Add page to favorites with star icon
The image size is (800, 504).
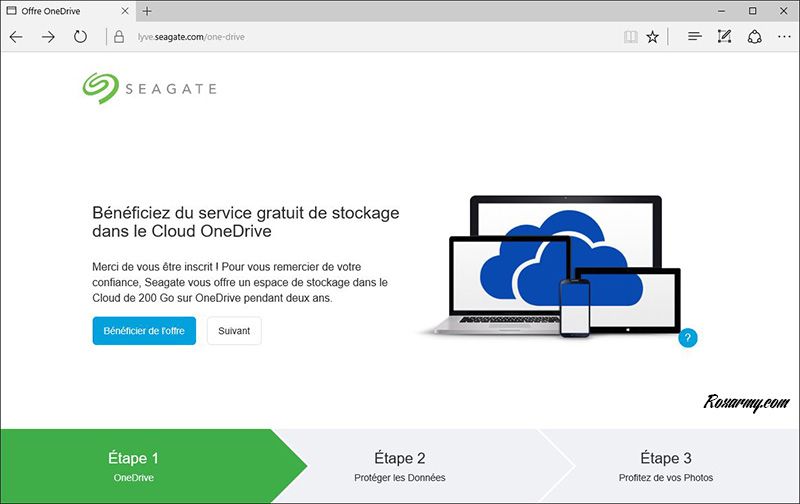coord(653,37)
